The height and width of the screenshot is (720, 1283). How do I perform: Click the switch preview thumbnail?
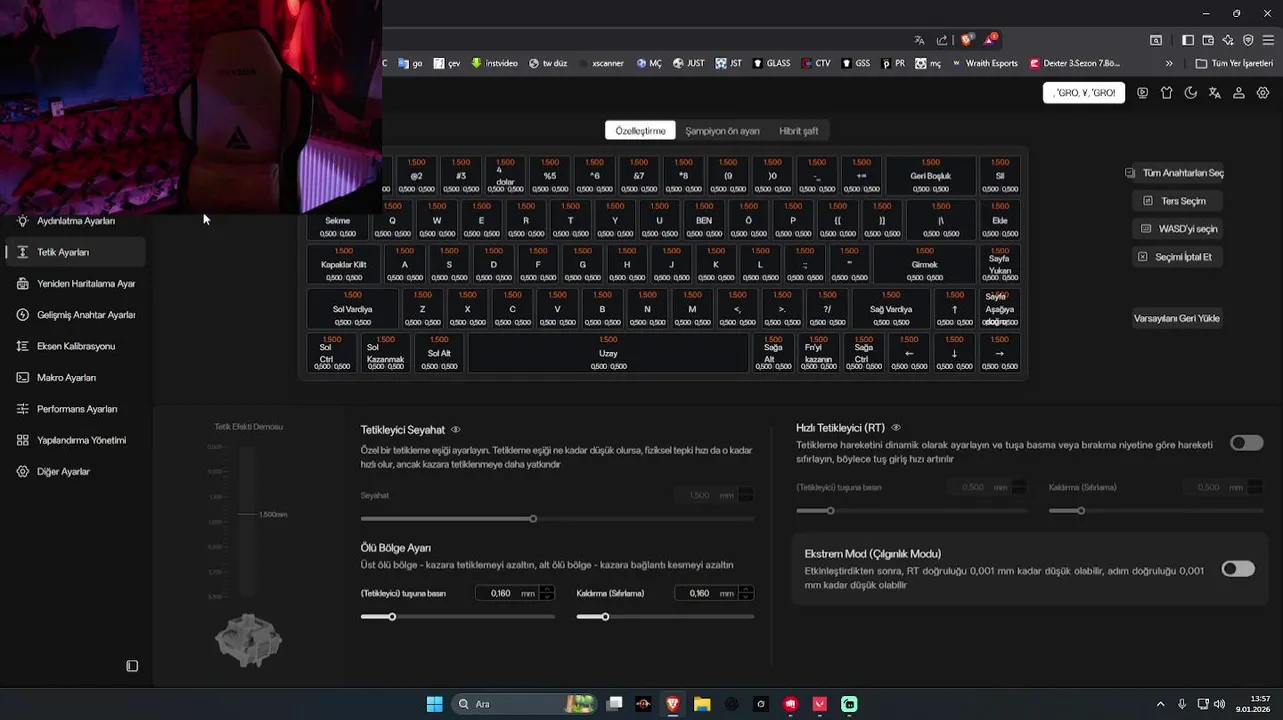click(248, 640)
